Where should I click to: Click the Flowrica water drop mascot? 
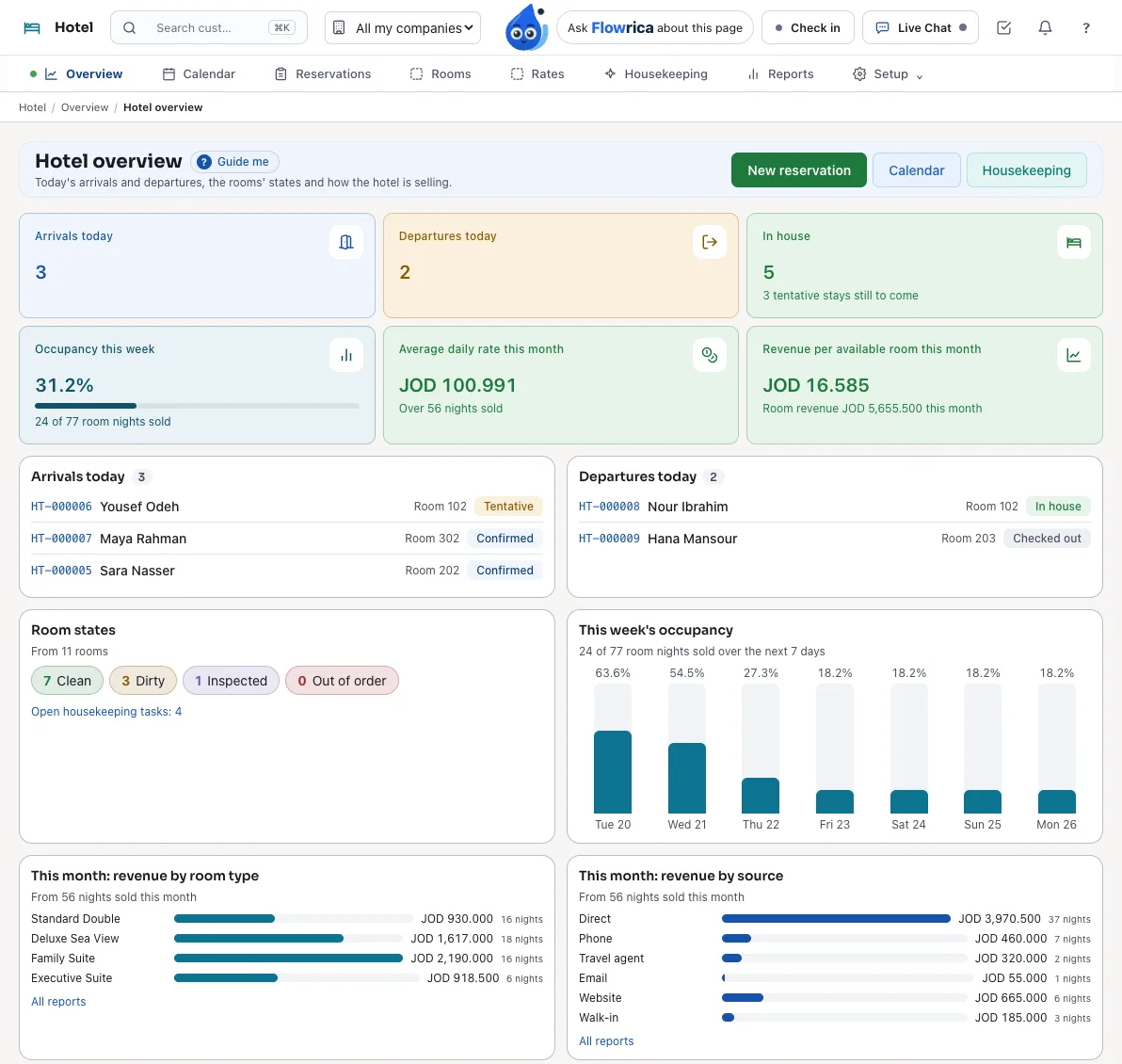[x=527, y=27]
